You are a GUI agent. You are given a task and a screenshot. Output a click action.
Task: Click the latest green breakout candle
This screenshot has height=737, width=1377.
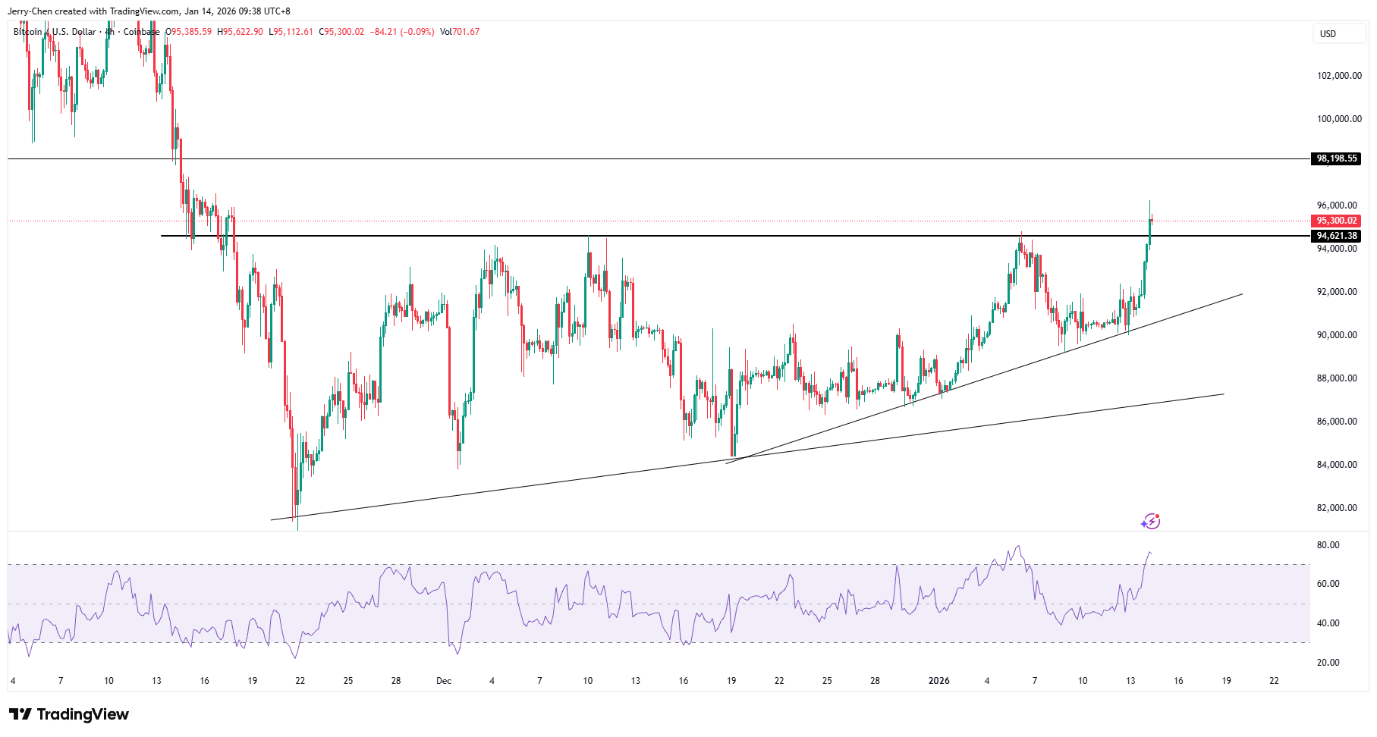click(x=1149, y=230)
